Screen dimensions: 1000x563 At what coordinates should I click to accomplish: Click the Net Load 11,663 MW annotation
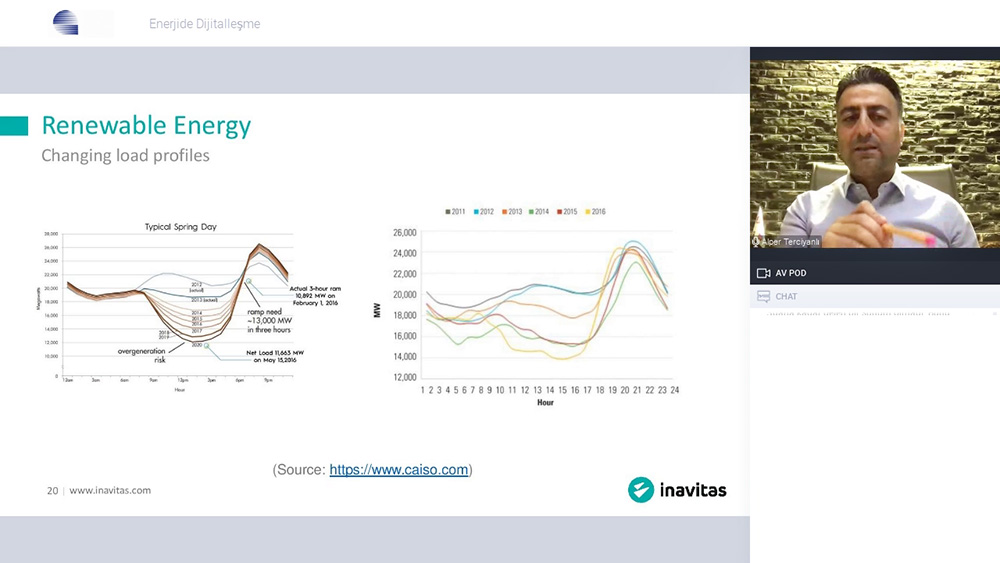(x=275, y=356)
